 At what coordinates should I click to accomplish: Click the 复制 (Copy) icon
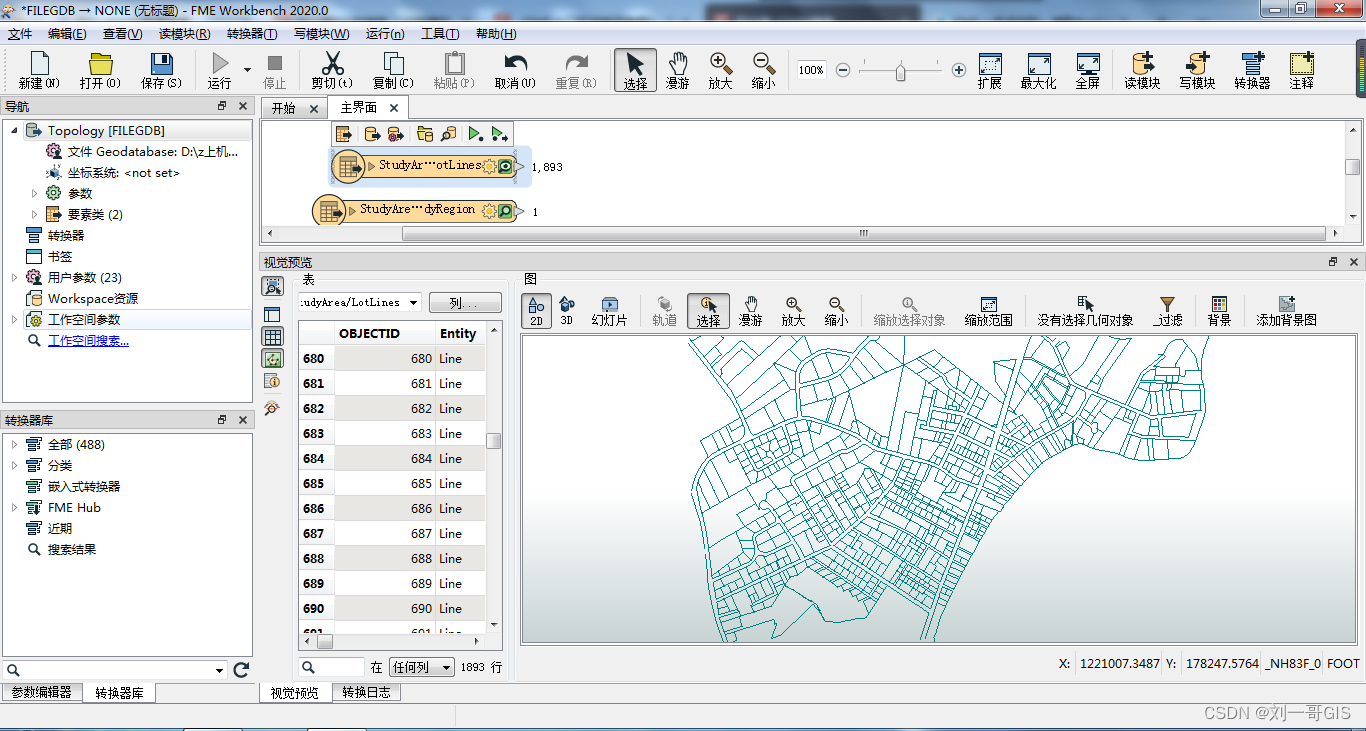(x=393, y=64)
